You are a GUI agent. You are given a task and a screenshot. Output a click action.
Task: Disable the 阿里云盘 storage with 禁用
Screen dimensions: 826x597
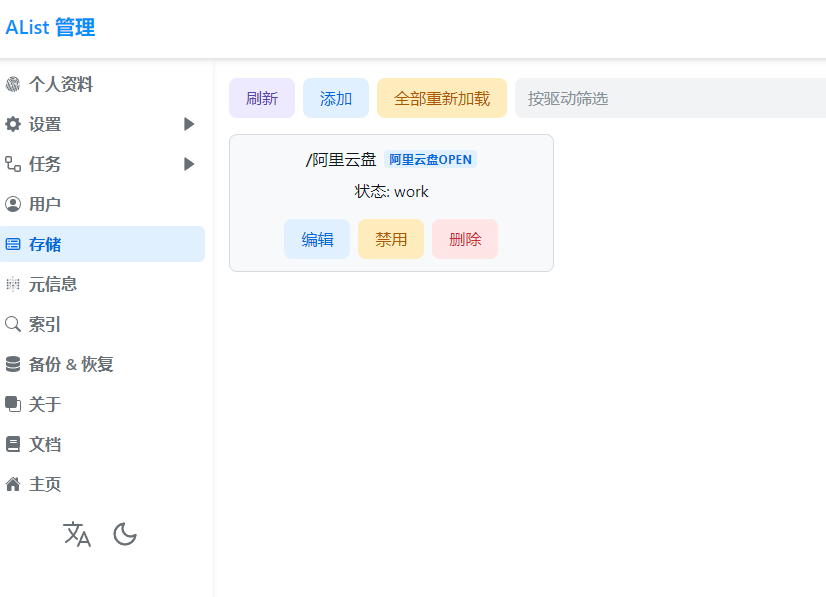[391, 239]
